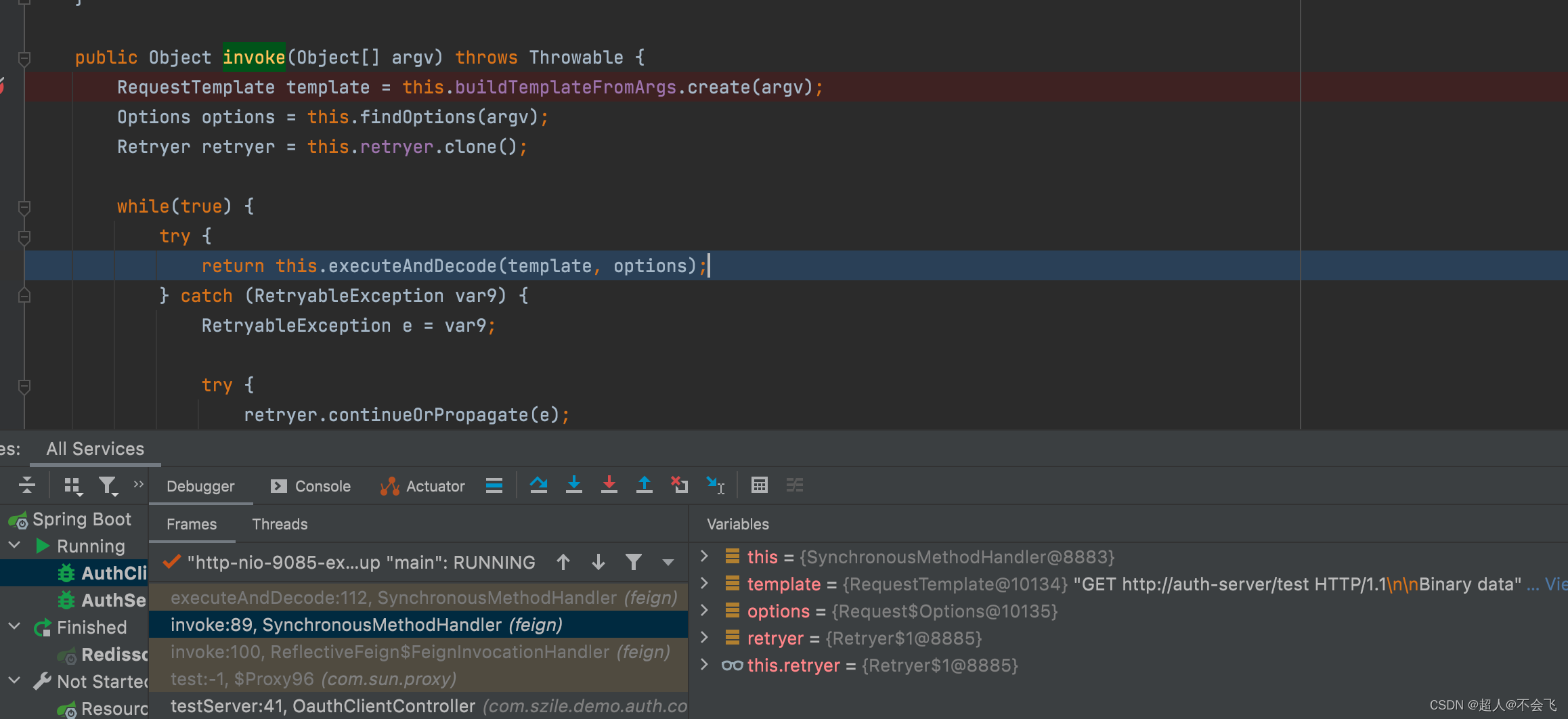Switch to the Debugger tab
Viewport: 1568px width, 719px height.
[200, 486]
